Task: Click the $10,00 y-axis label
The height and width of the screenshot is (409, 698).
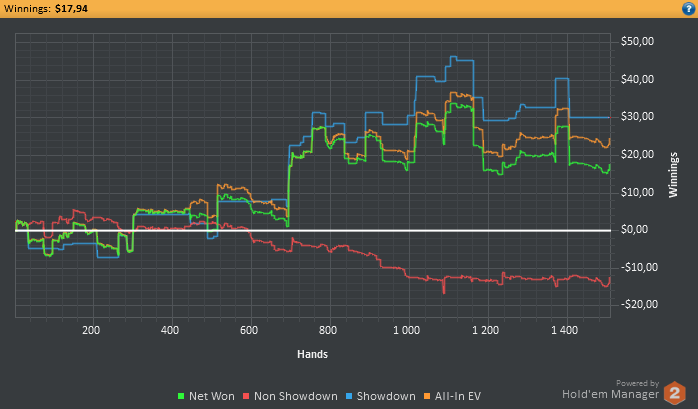Action: (637, 192)
